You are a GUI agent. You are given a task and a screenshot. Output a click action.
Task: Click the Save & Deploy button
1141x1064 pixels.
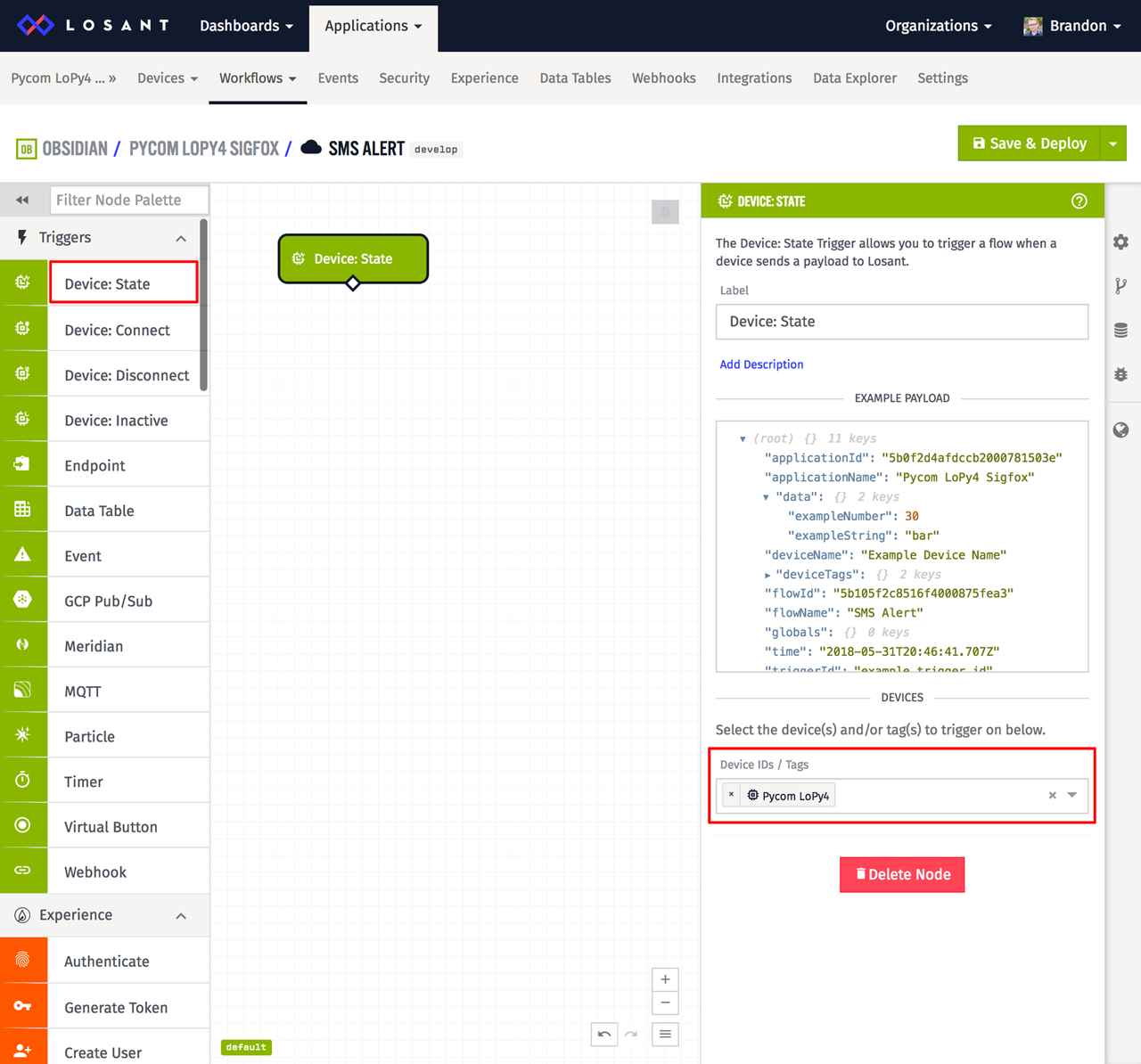pyautogui.click(x=1030, y=143)
